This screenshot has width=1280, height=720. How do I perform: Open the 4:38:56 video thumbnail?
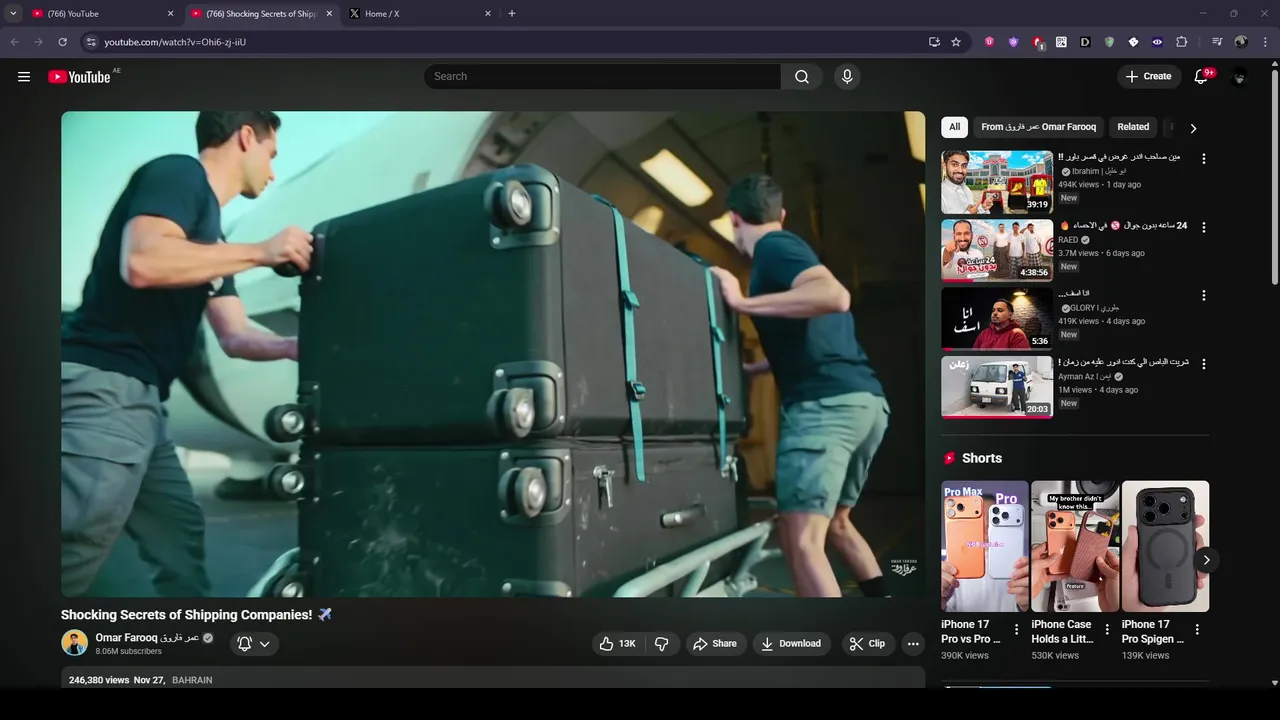[997, 250]
